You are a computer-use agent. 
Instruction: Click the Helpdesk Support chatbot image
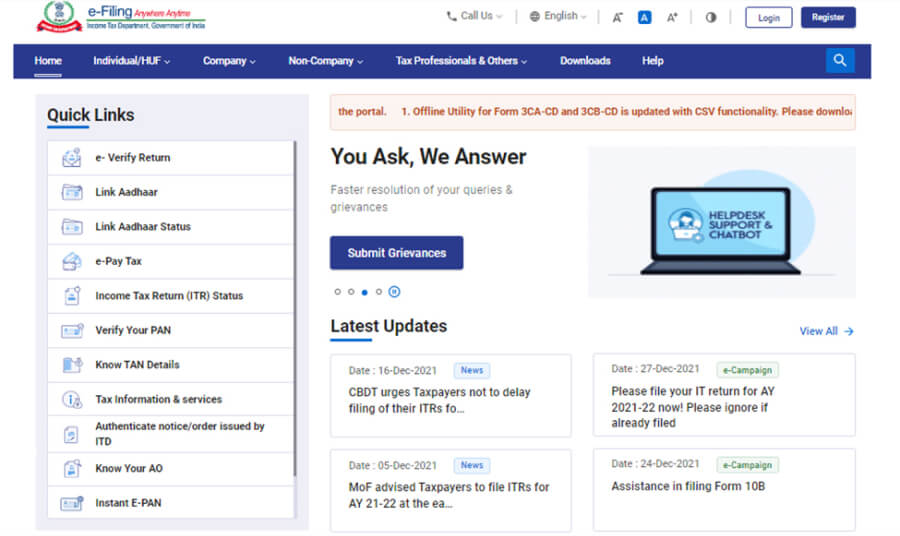click(720, 222)
